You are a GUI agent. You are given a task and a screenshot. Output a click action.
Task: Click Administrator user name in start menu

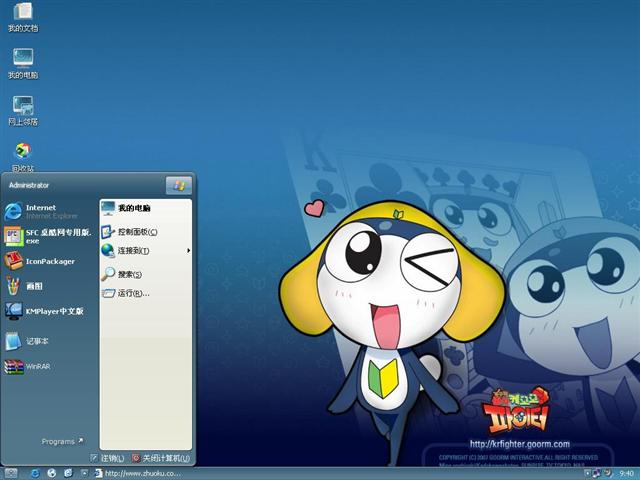point(29,185)
